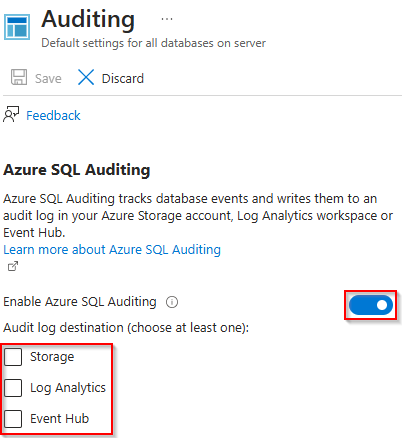Click the info icon beside Enable Azure SQL Auditing
The image size is (402, 438).
coord(172,302)
